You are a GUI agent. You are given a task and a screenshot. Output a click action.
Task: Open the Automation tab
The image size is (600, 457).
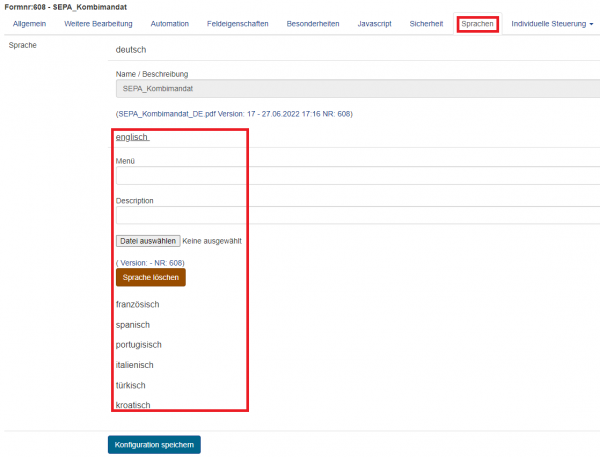[x=170, y=24]
